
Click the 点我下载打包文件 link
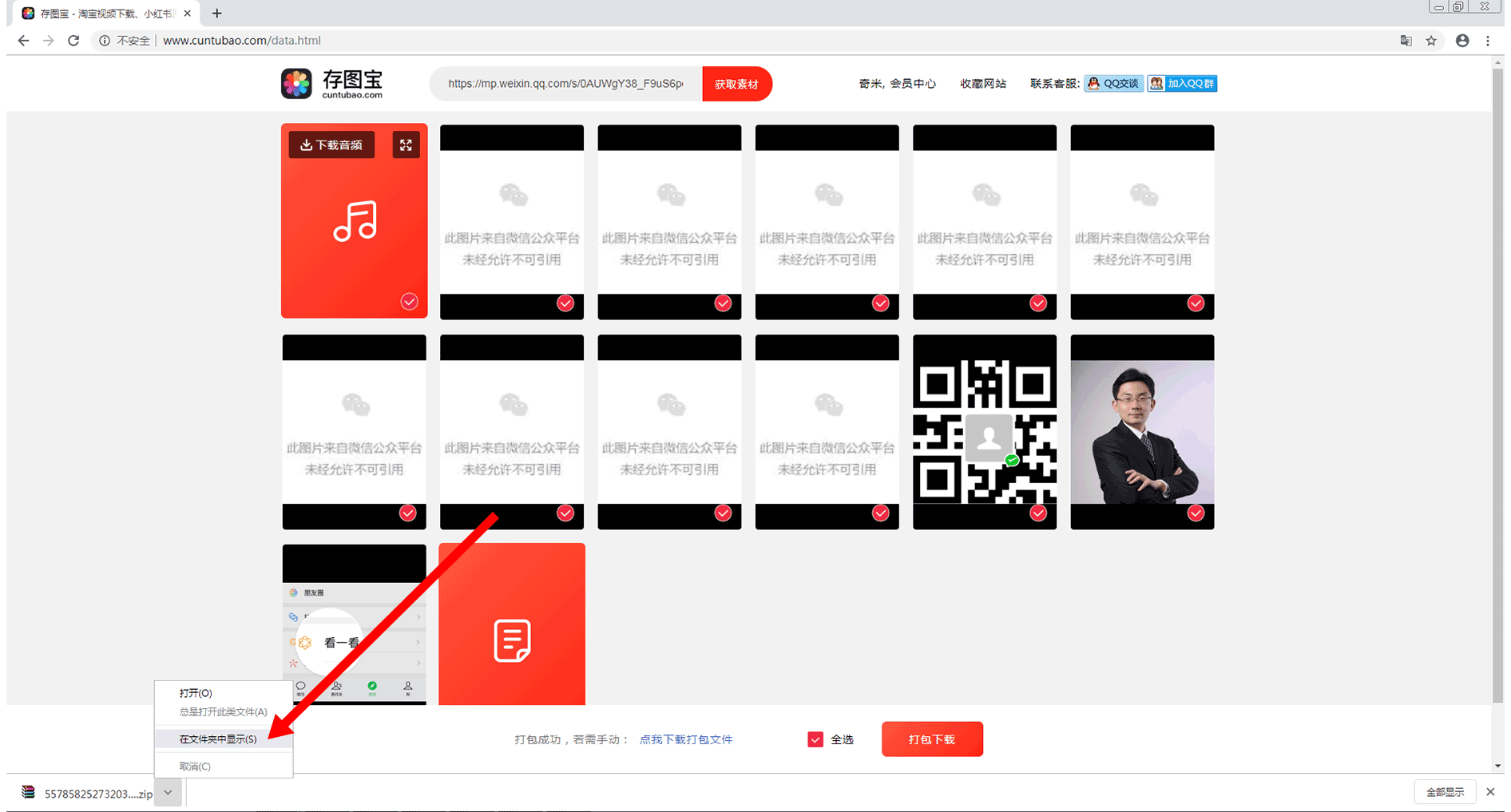coord(685,739)
